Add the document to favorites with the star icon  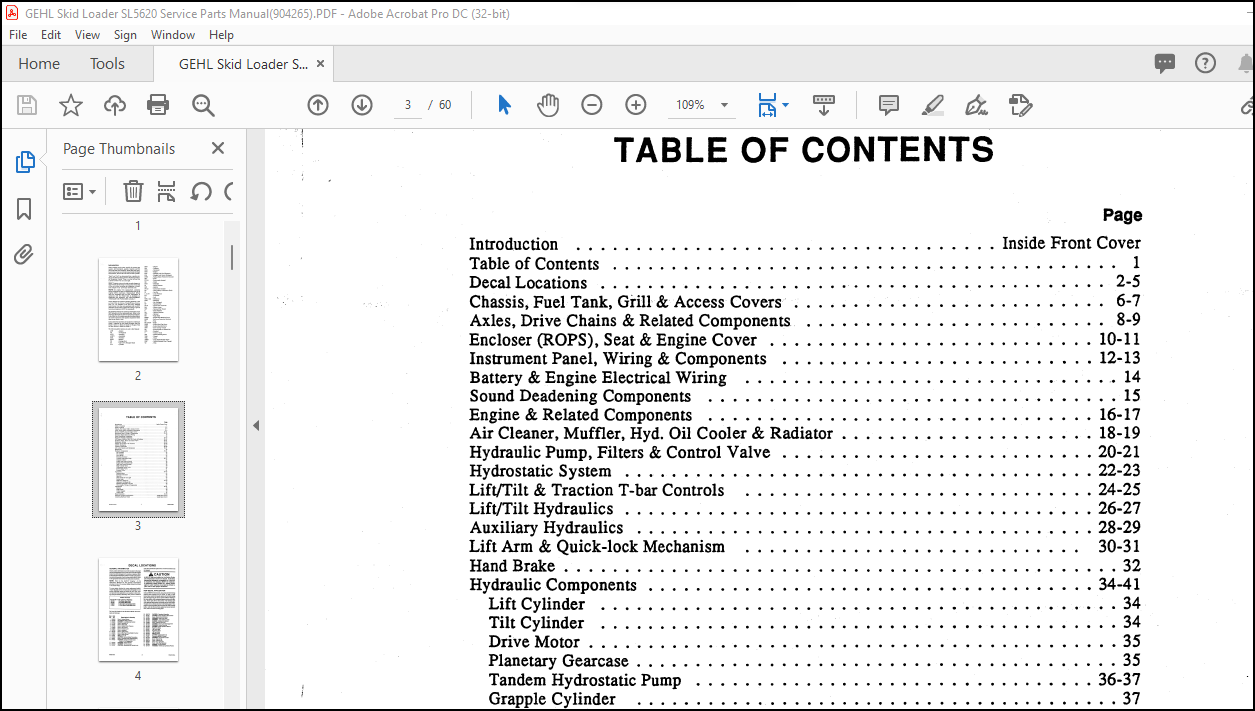(71, 105)
